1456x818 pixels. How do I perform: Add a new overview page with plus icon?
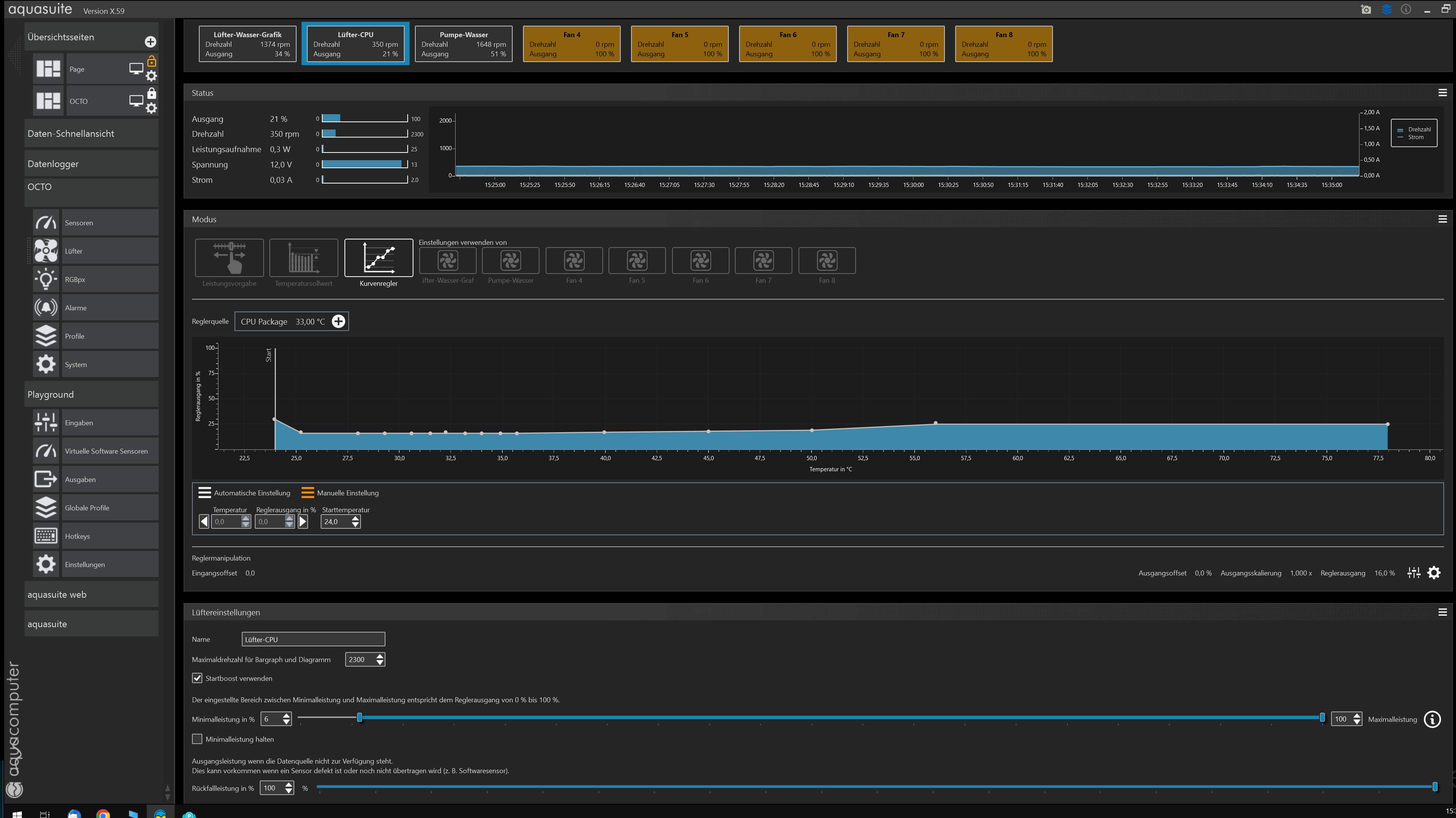click(x=150, y=42)
